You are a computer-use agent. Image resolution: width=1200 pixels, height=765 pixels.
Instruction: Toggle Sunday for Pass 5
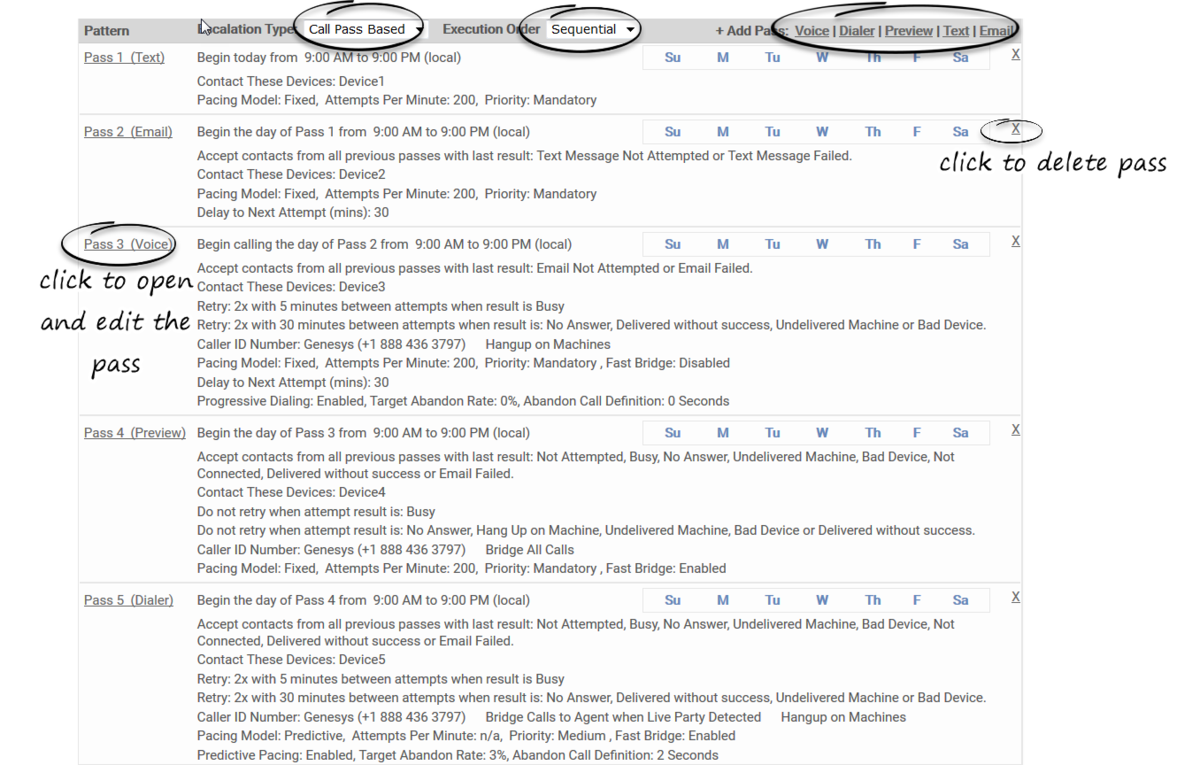pos(672,601)
